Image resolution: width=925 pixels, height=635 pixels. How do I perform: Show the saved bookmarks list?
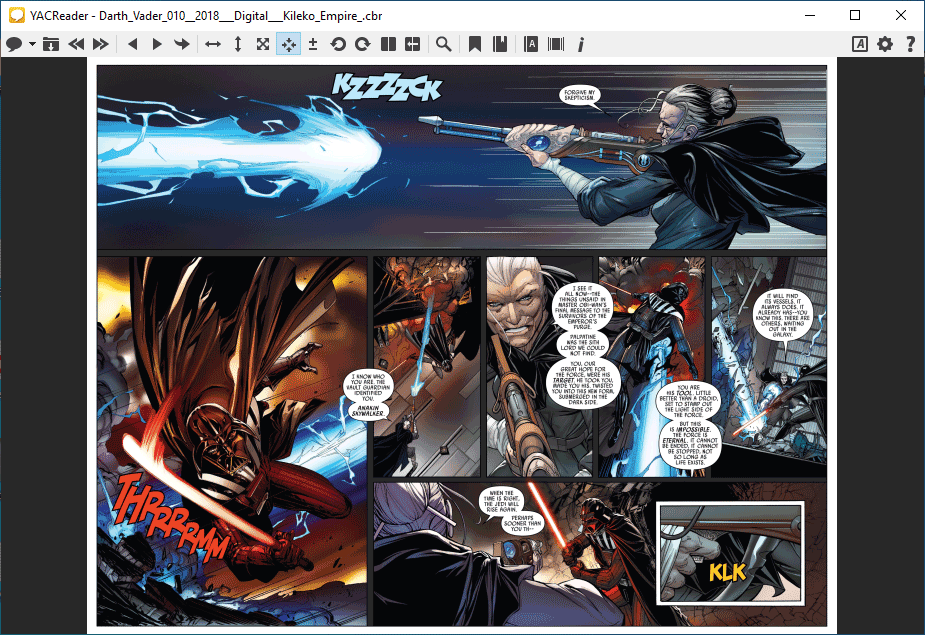(500, 44)
